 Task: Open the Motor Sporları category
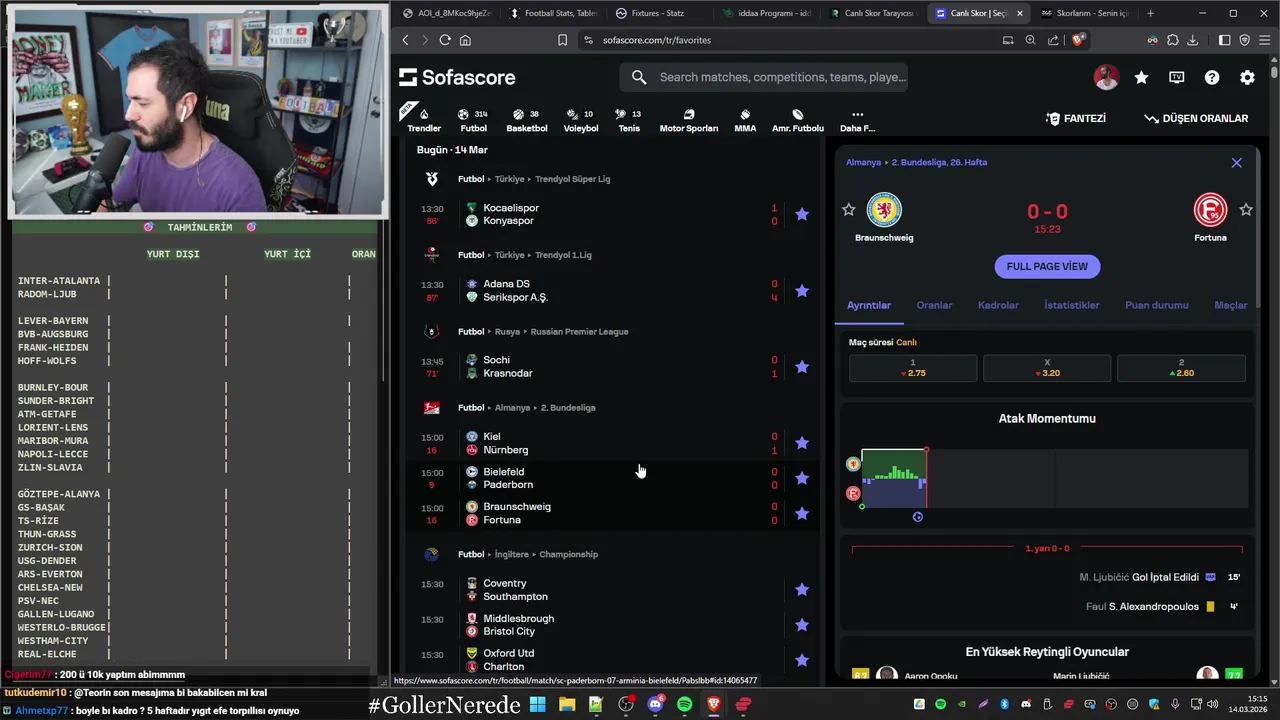tap(688, 120)
